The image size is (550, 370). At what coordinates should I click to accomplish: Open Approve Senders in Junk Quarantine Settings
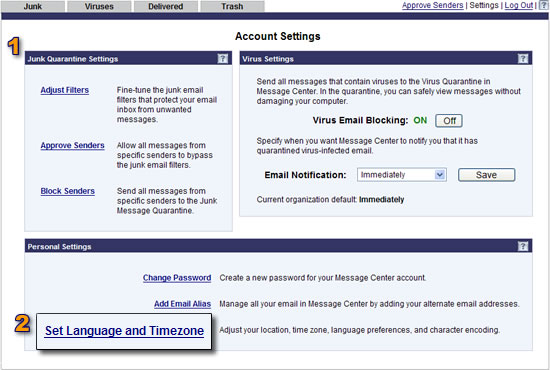[72, 145]
